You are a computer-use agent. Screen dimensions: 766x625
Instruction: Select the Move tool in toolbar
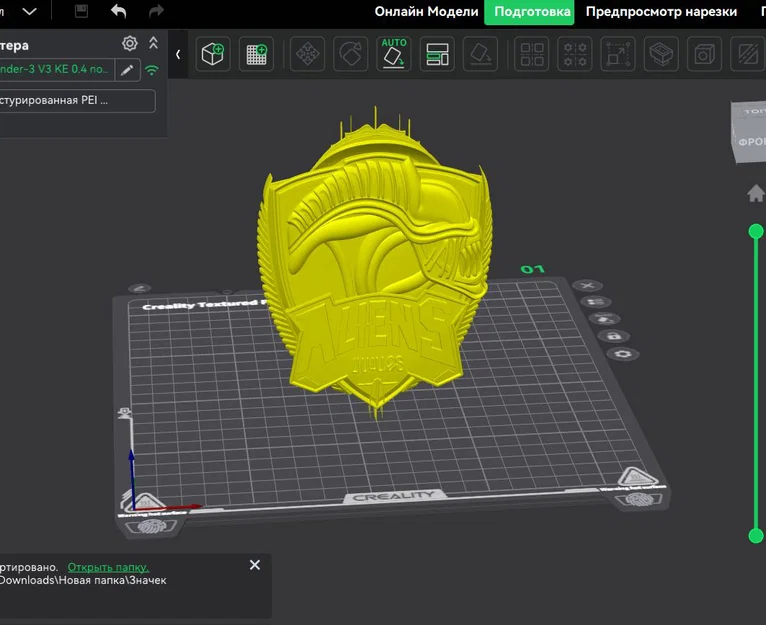click(x=307, y=54)
